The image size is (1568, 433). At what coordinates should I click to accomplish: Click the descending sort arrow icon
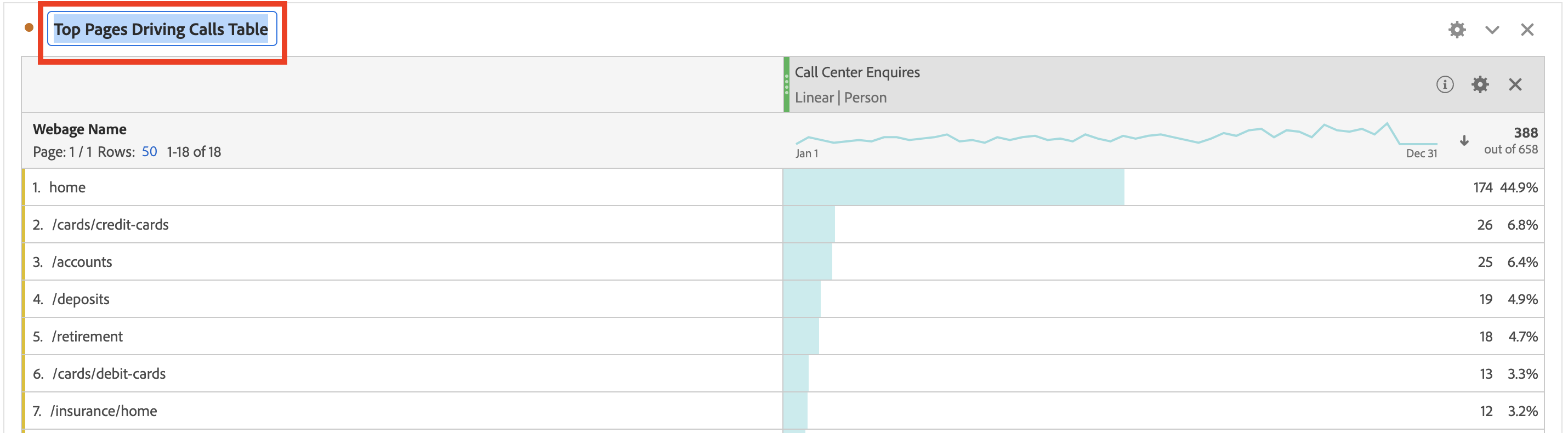[x=1464, y=140]
